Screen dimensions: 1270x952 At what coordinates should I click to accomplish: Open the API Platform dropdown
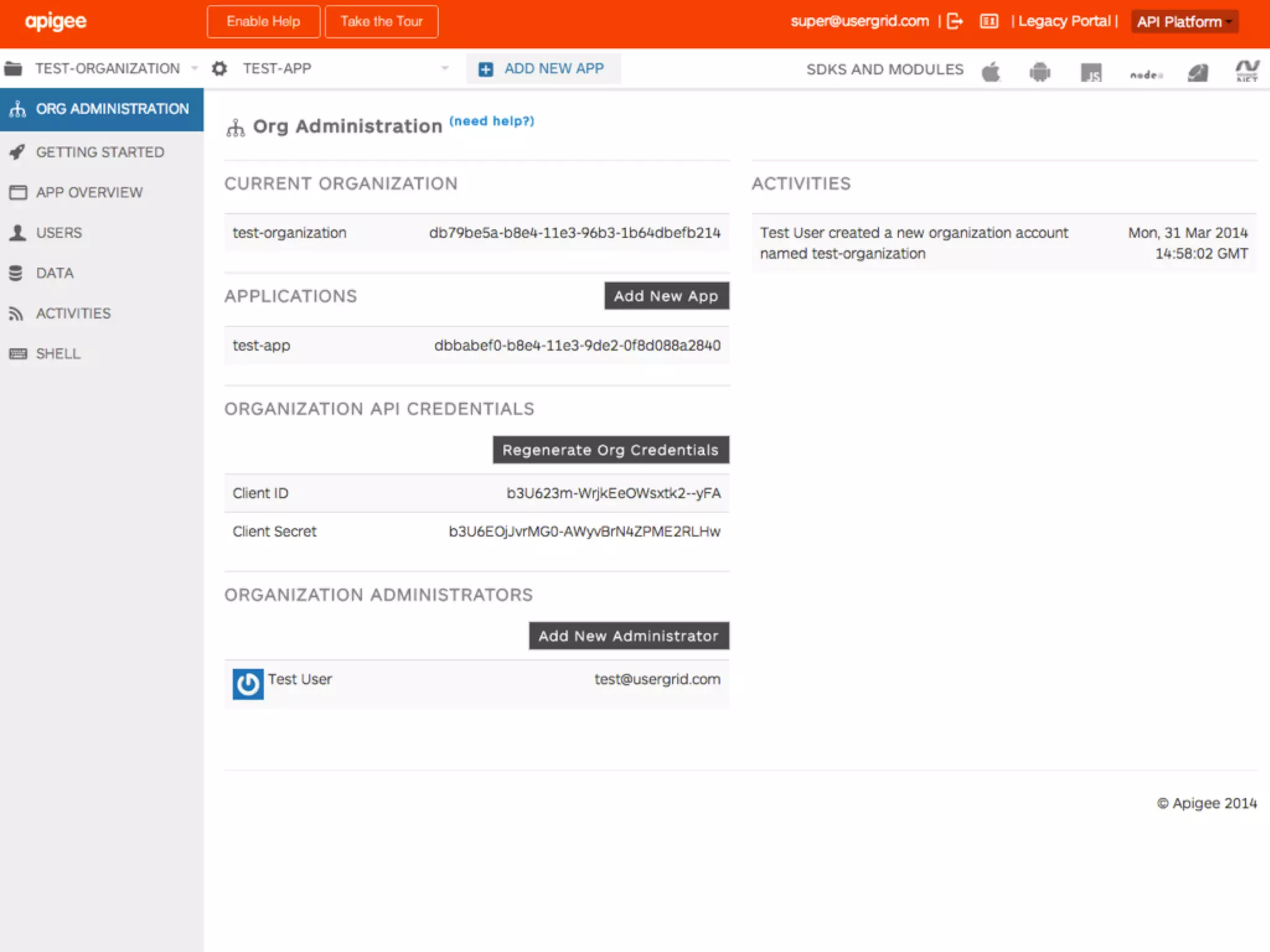point(1184,22)
